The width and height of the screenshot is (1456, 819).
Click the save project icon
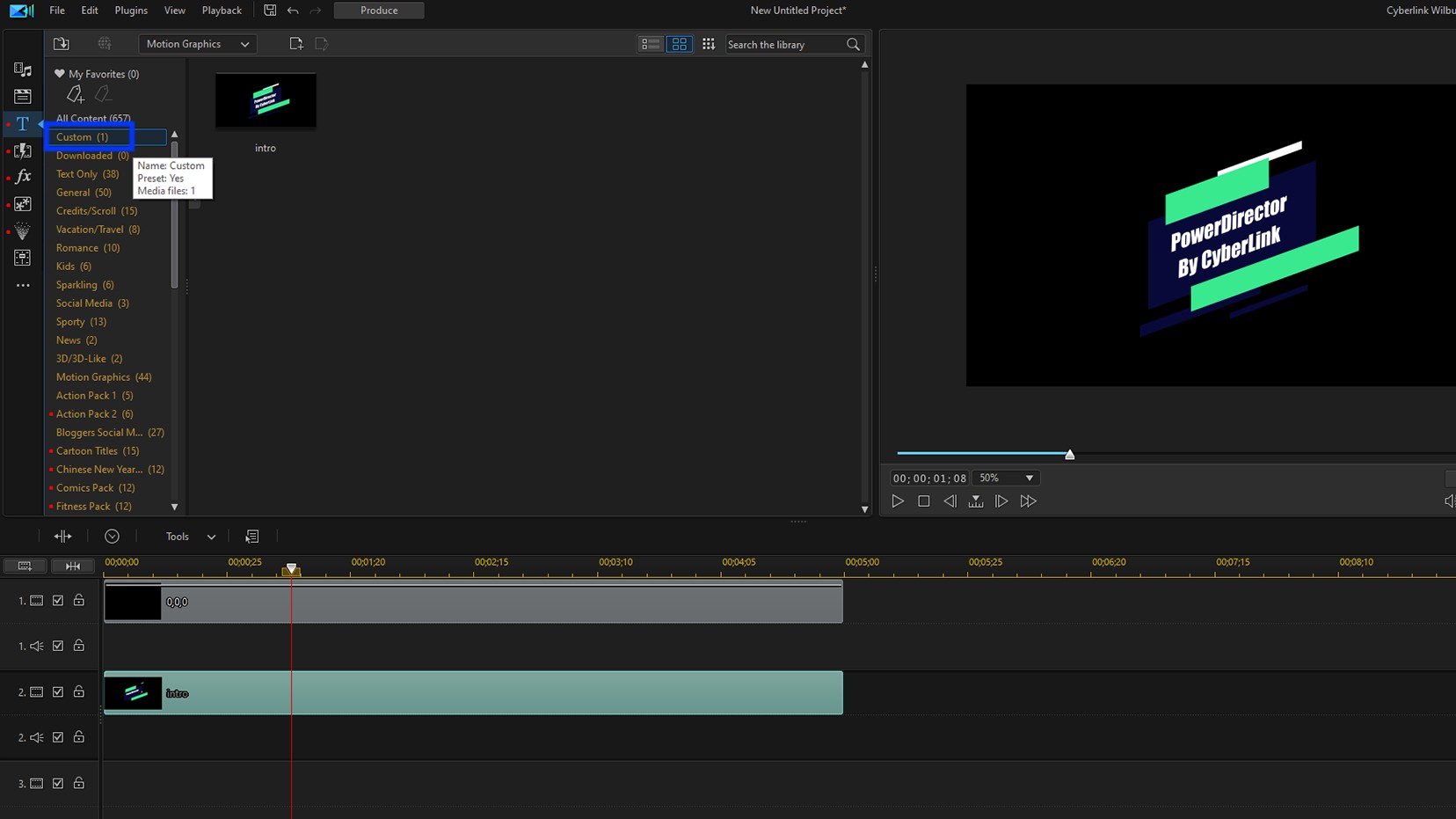[x=270, y=11]
